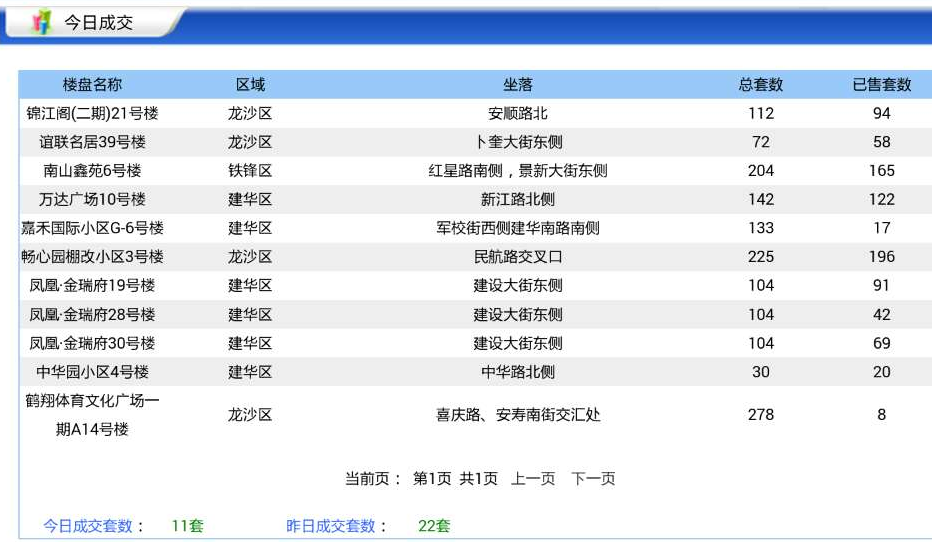The image size is (932, 542).
Task: Open 畅心园棚改小区3号楼 listing
Action: coord(92,256)
